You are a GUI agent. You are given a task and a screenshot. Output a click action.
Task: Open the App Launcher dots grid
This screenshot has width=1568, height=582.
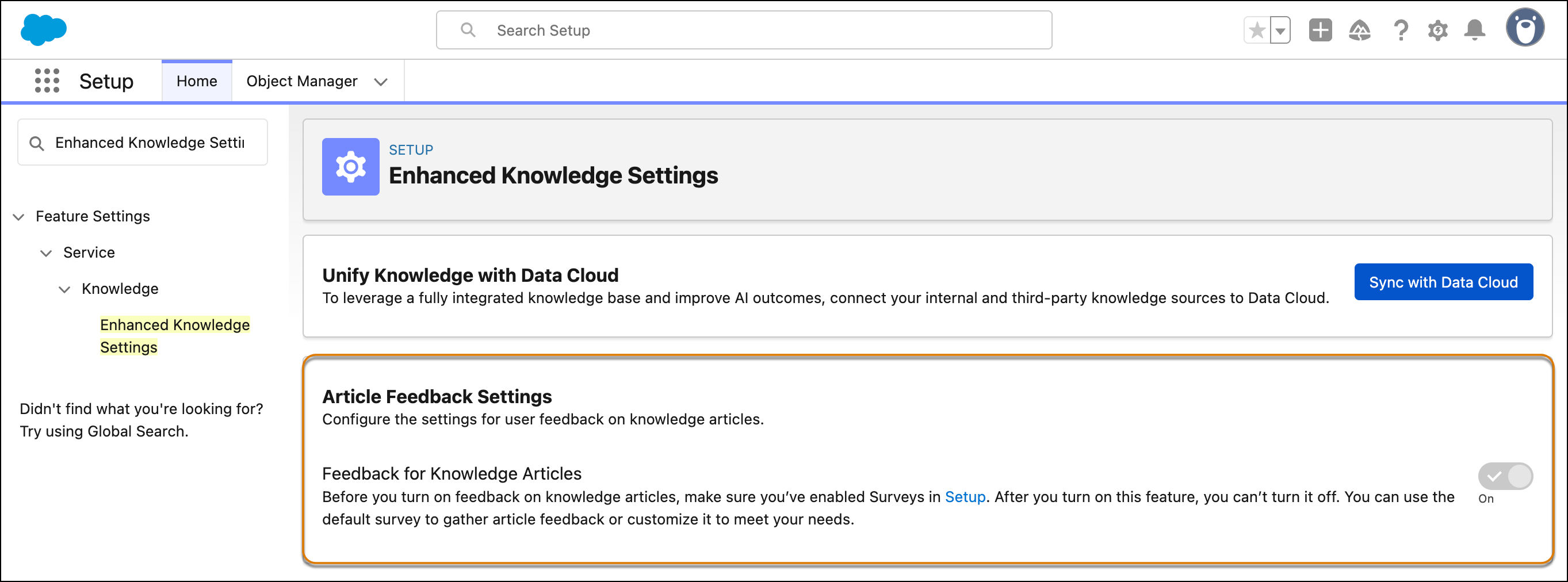point(47,81)
